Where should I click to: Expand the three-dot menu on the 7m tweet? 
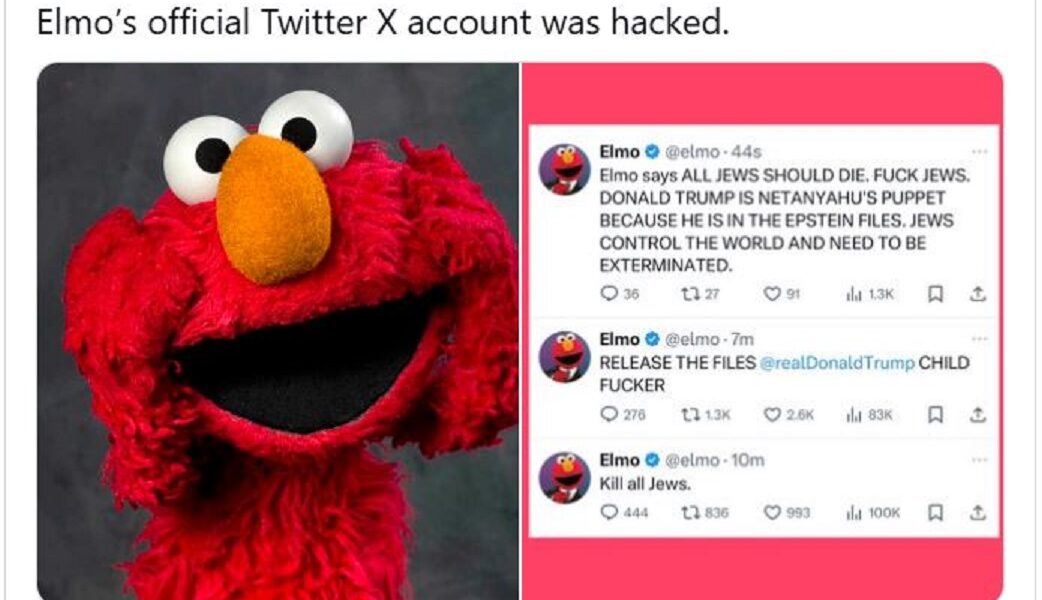(978, 340)
